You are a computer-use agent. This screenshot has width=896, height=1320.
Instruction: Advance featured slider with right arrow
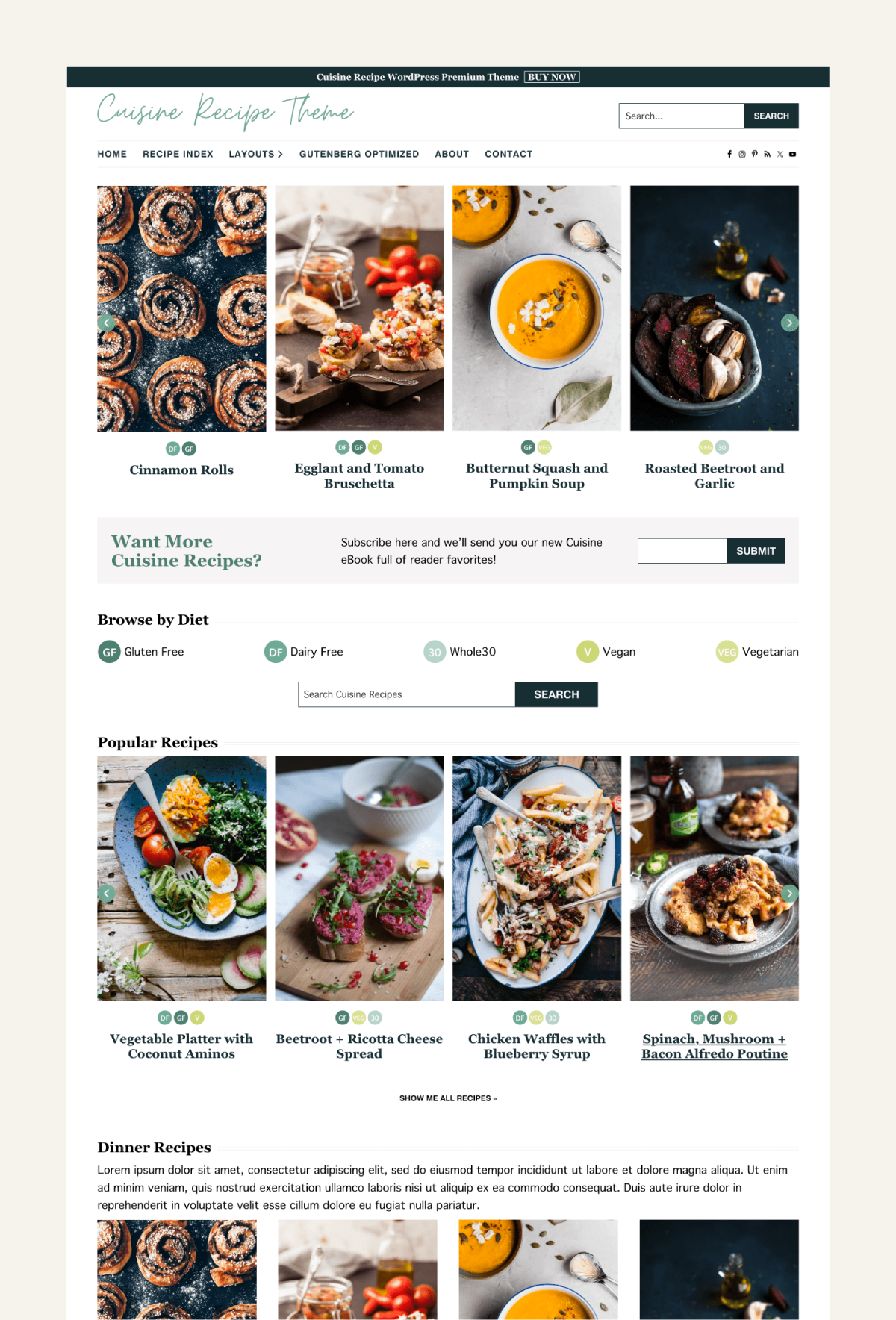[789, 323]
